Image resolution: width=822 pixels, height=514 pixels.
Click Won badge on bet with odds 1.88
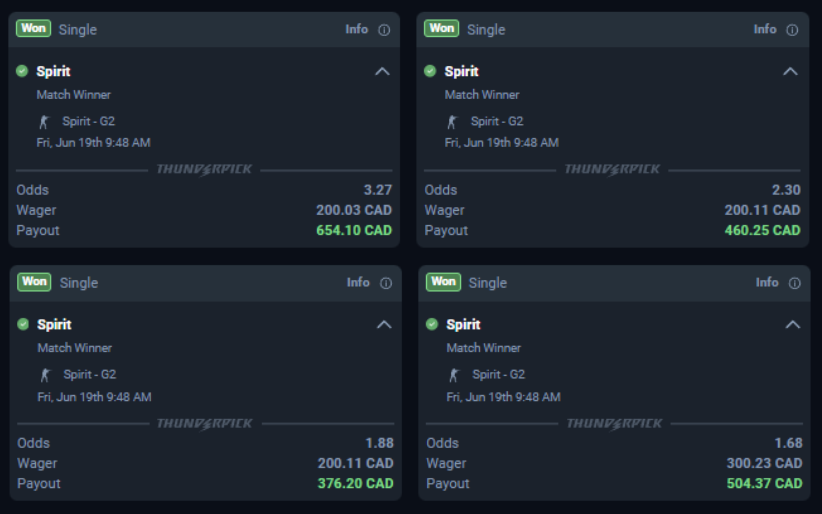pos(35,282)
